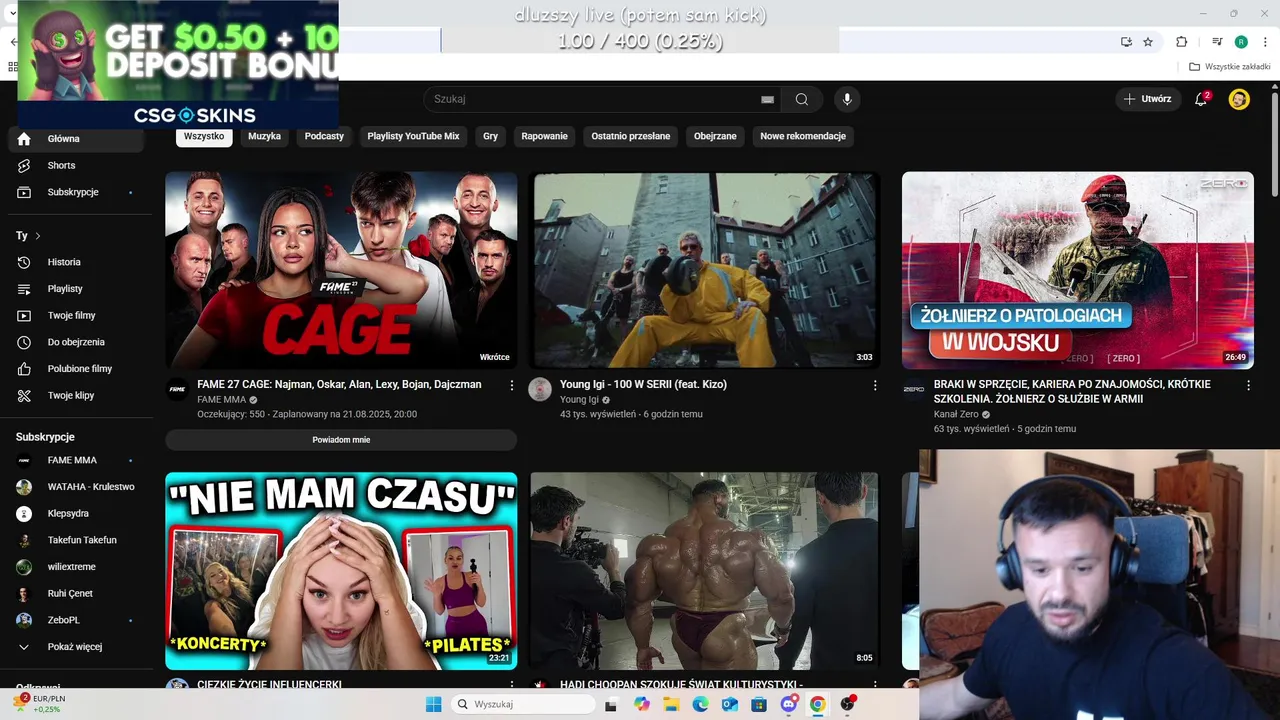Open Microsoft Store from the taskbar
Image resolution: width=1280 pixels, height=720 pixels.
pos(759,704)
